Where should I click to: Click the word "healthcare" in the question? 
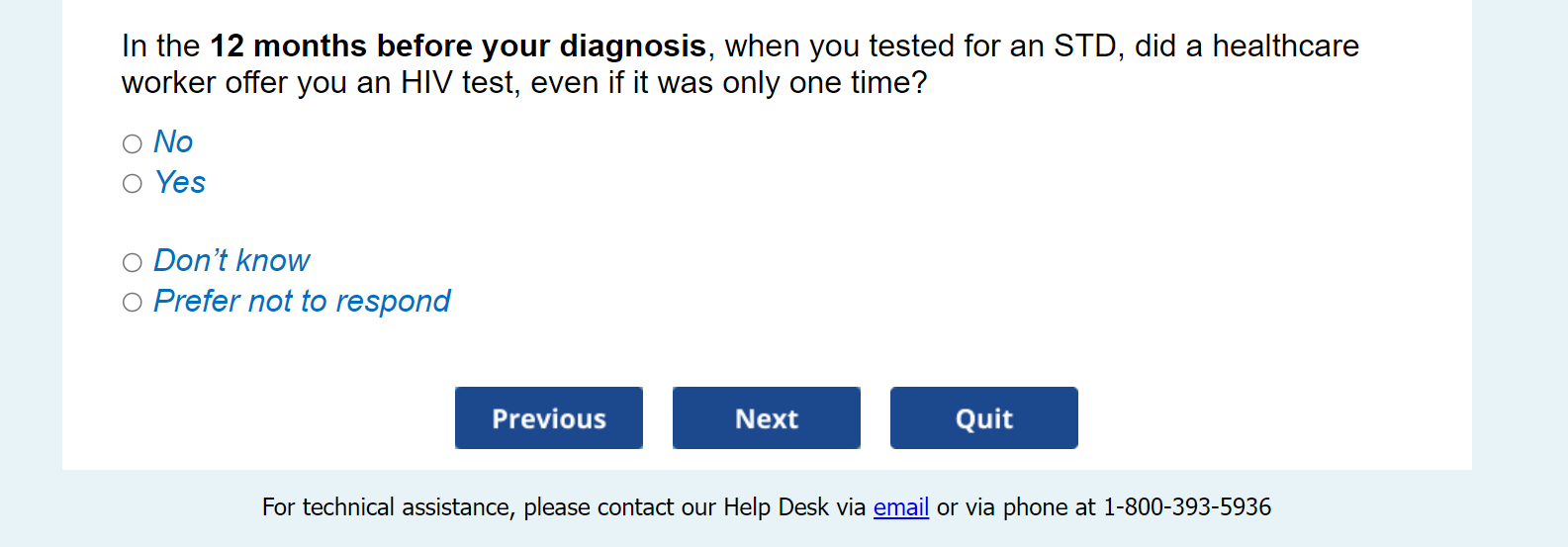coord(1285,46)
